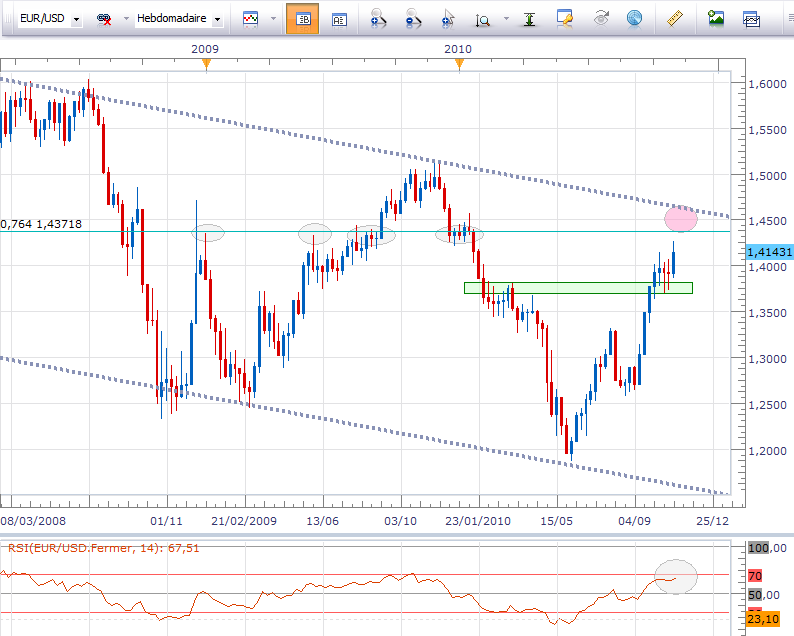Image resolution: width=794 pixels, height=636 pixels.
Task: Click the vertical autoscale icon
Action: click(532, 18)
